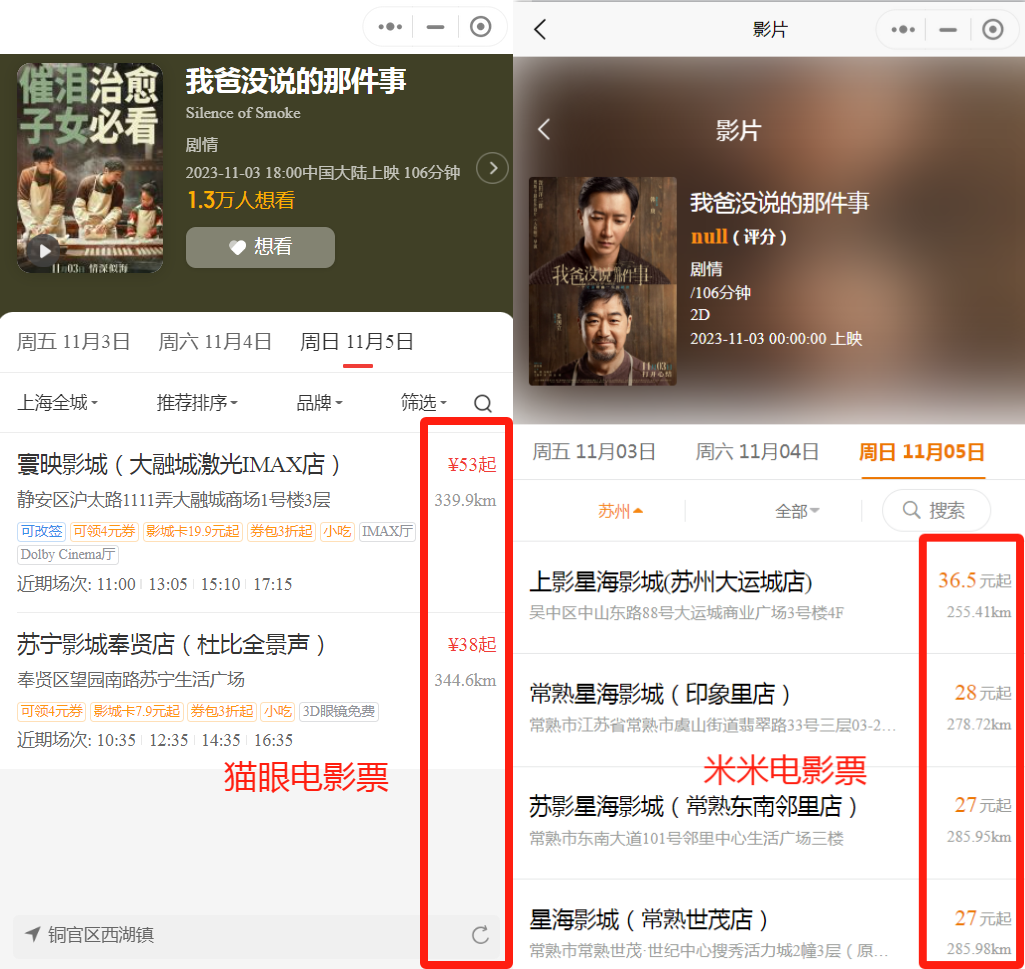Select 周五 11月3日 date tab in Maoyan
1025x969 pixels.
coord(73,342)
